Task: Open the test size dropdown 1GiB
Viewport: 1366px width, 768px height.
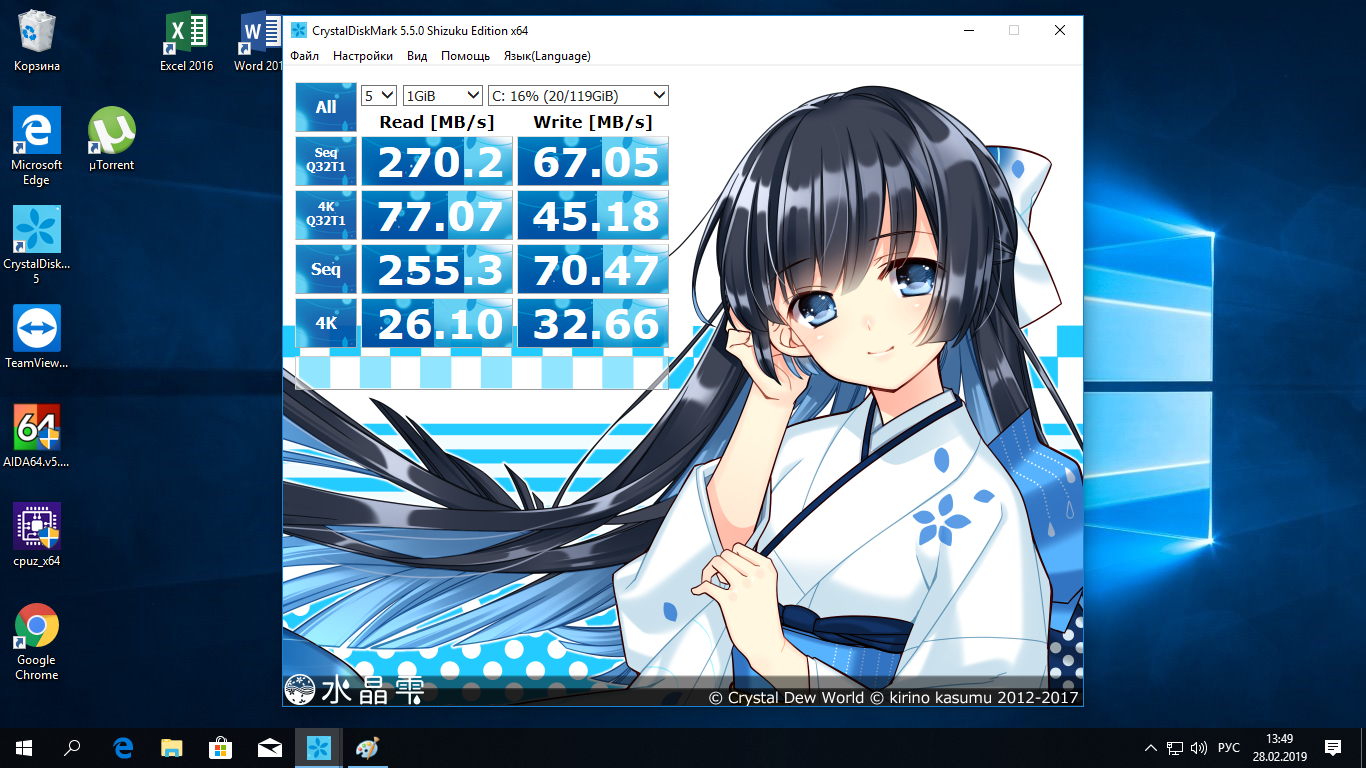Action: click(x=443, y=96)
